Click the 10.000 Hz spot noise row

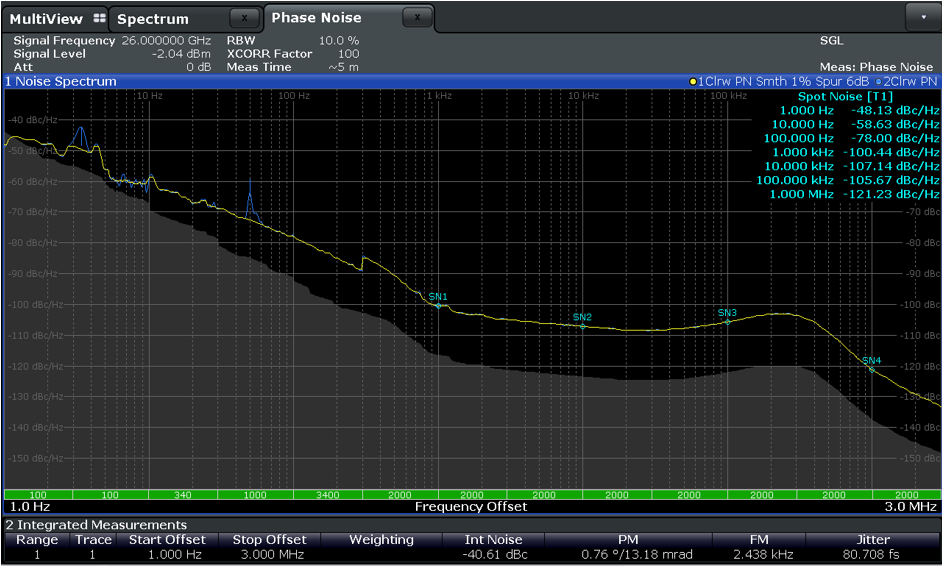pos(855,124)
